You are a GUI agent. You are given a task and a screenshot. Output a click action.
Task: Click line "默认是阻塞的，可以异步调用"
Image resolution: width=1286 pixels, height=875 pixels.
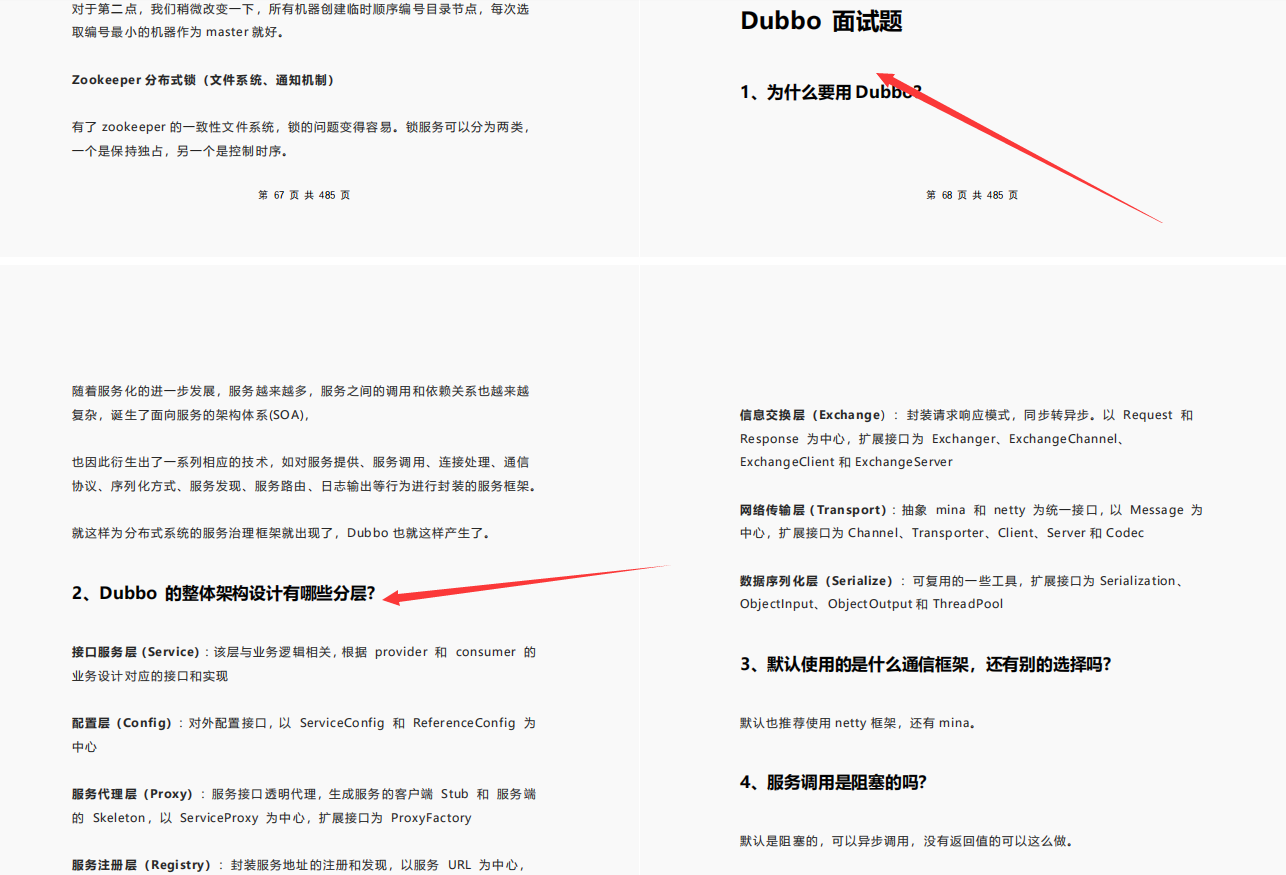906,841
